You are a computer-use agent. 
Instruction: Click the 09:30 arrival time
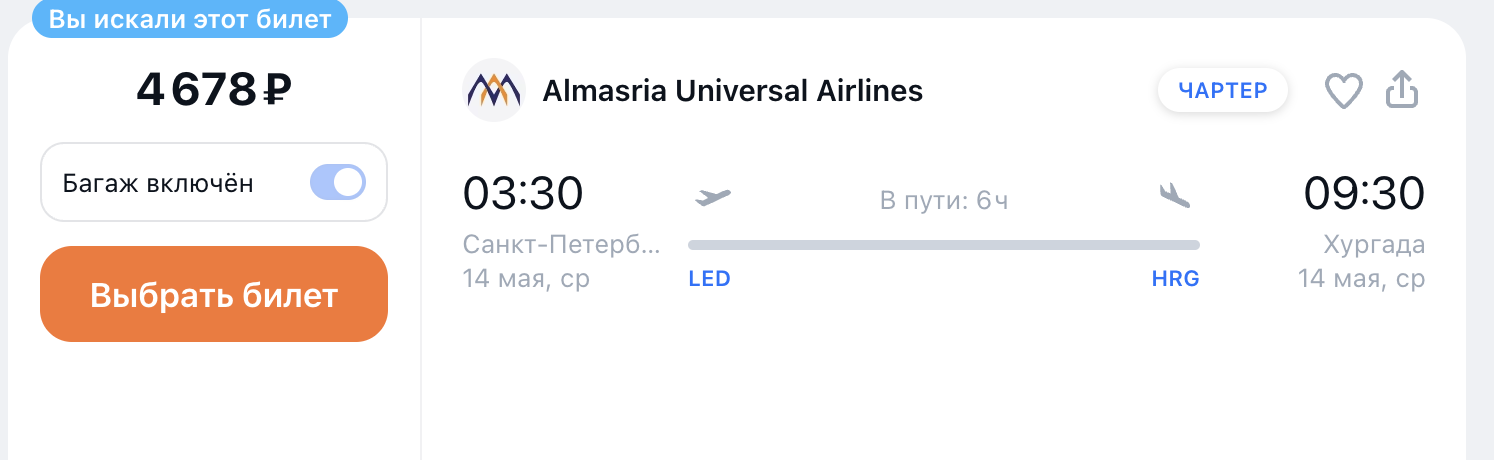1364,193
